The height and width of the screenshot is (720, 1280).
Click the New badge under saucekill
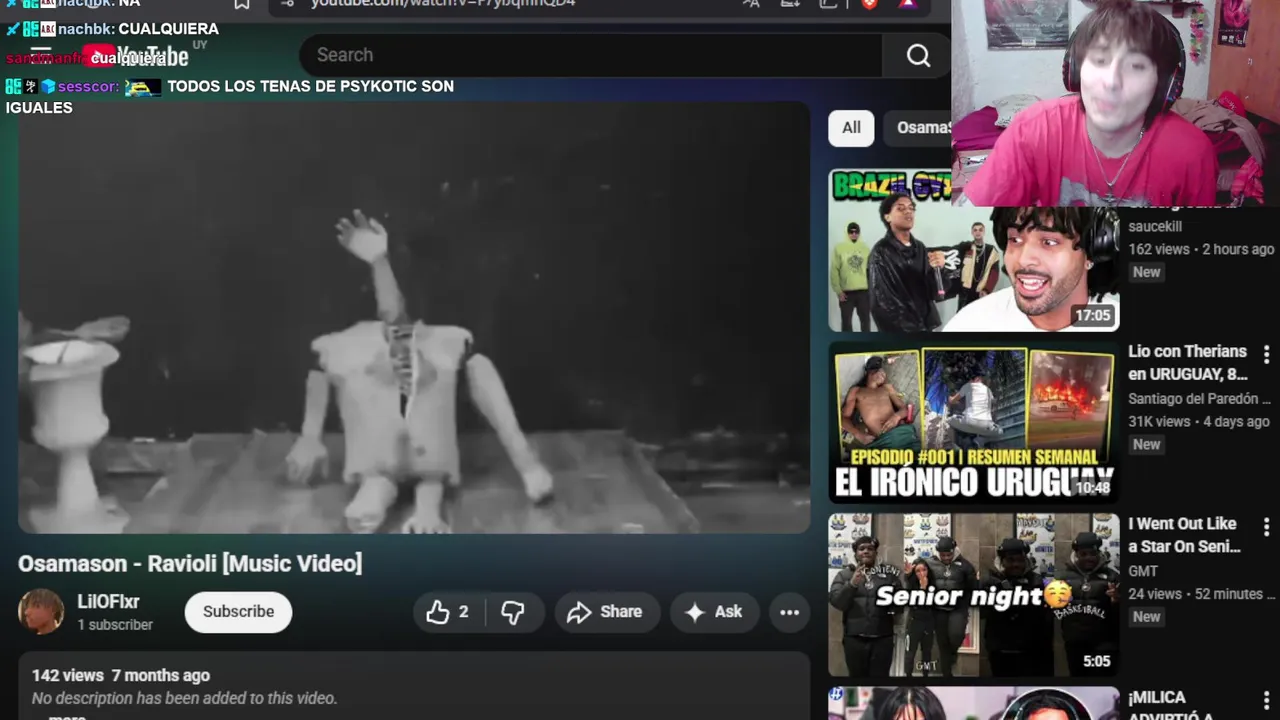pyautogui.click(x=1146, y=272)
